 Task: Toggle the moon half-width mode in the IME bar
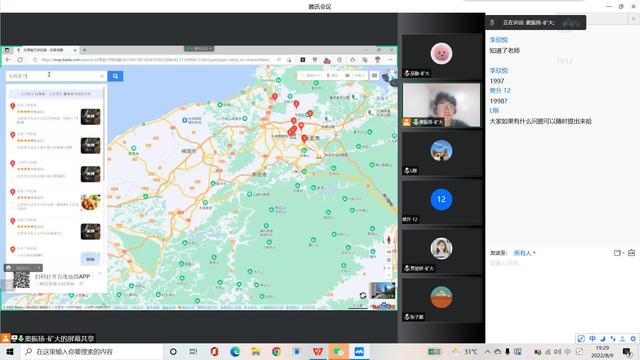(602, 339)
